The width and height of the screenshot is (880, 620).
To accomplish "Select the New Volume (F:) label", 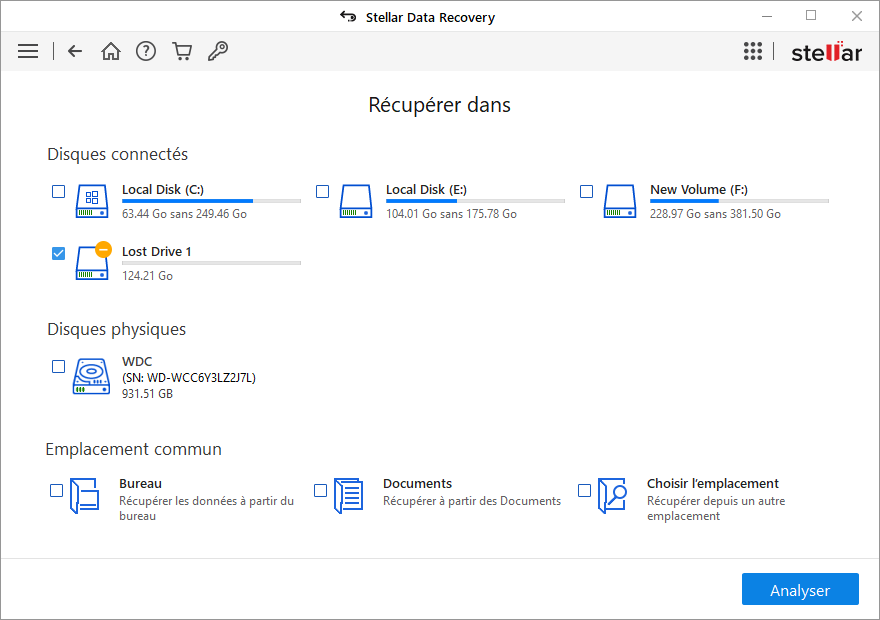I will point(699,190).
